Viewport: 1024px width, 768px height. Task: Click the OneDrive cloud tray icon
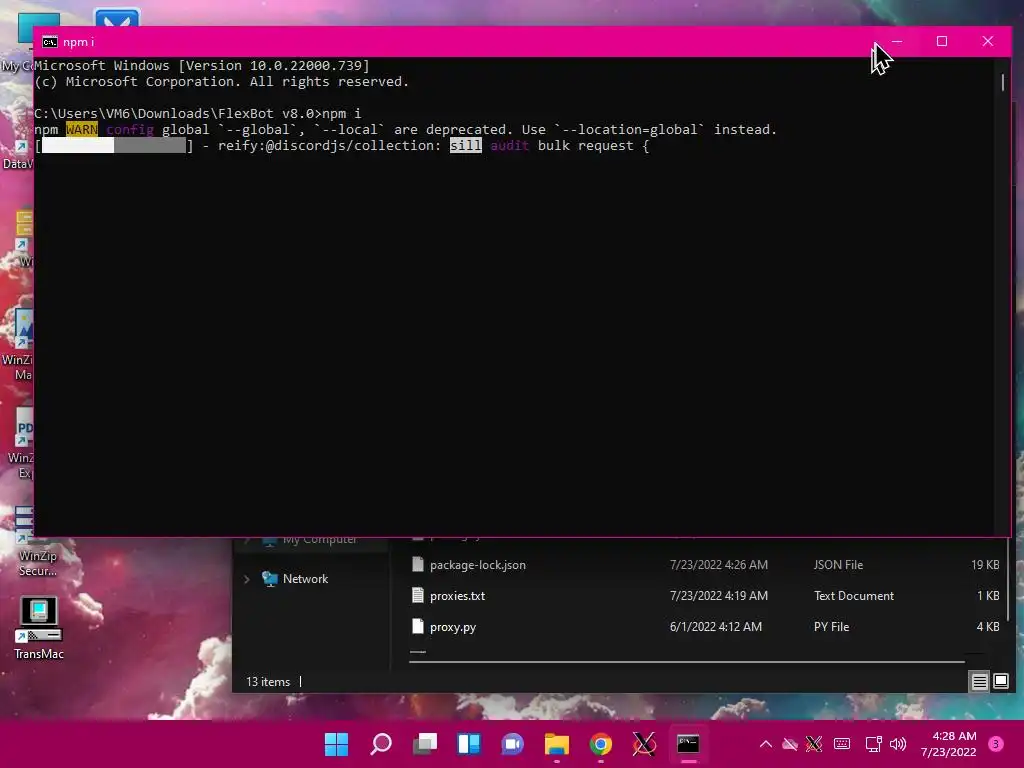(x=790, y=744)
